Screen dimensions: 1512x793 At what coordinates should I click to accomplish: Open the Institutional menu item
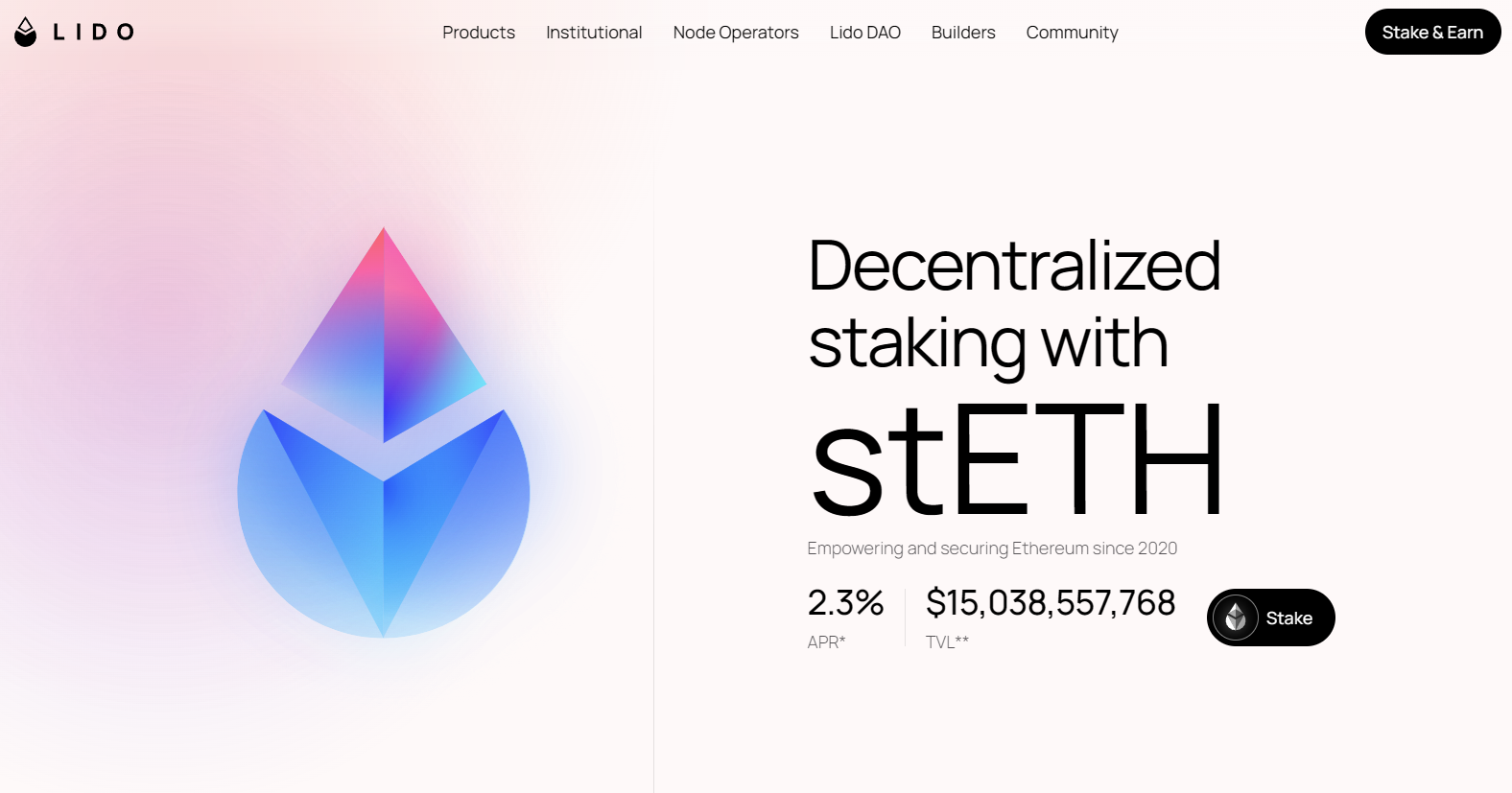(594, 33)
